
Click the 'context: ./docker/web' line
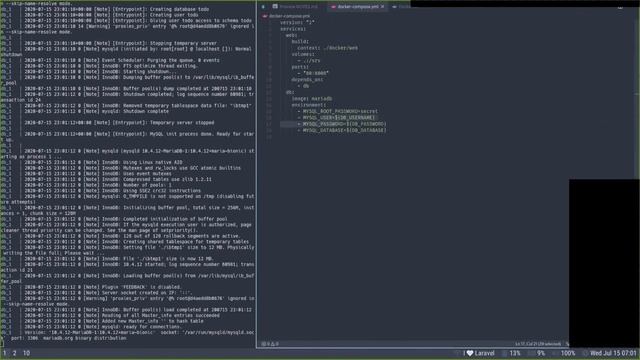[327, 48]
